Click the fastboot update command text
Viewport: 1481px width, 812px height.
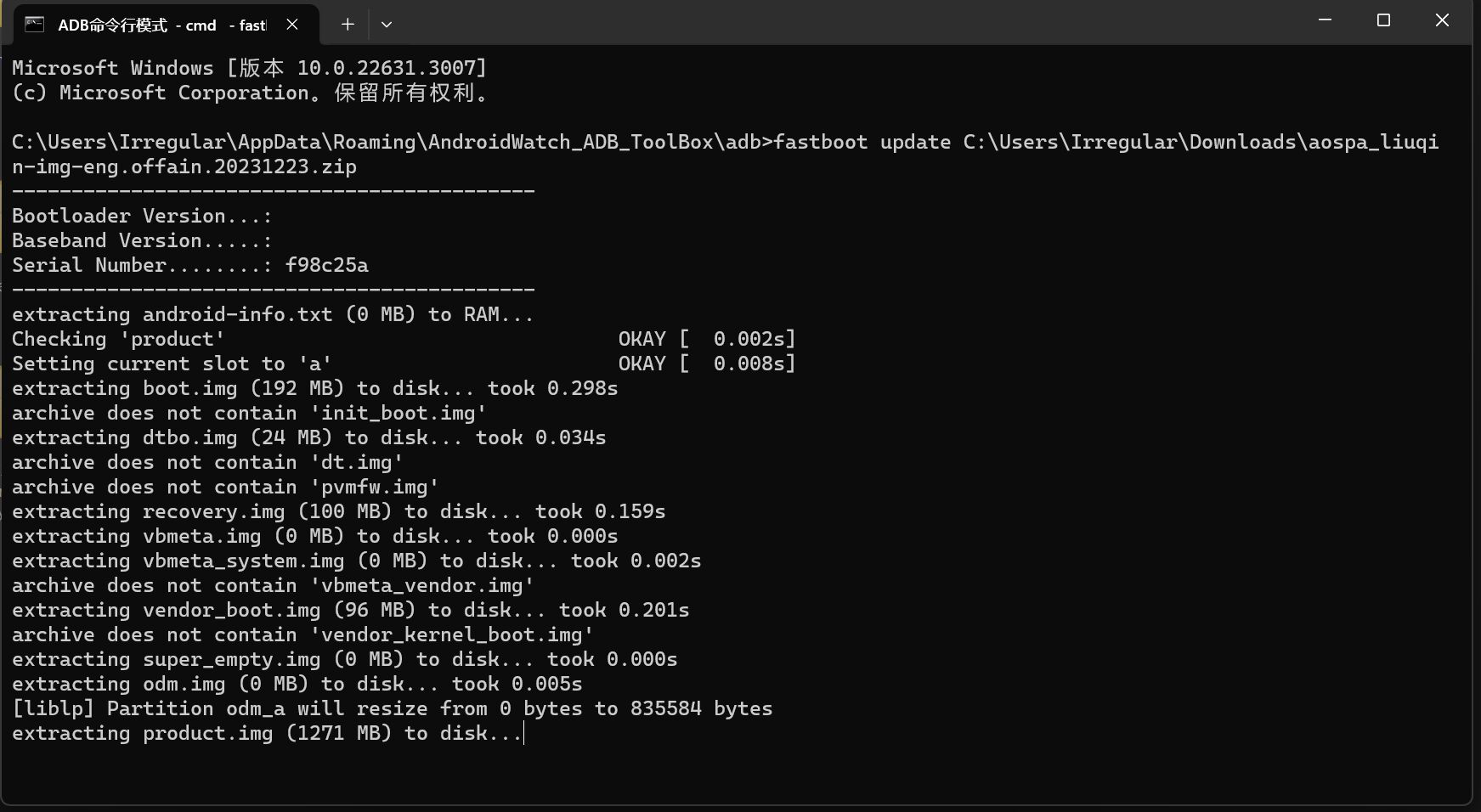tap(862, 142)
